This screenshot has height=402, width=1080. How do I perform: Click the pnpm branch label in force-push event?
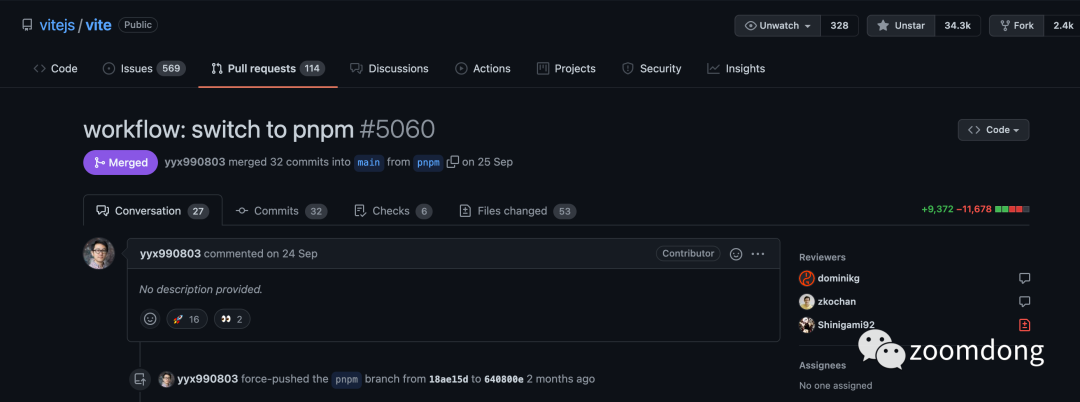point(346,379)
